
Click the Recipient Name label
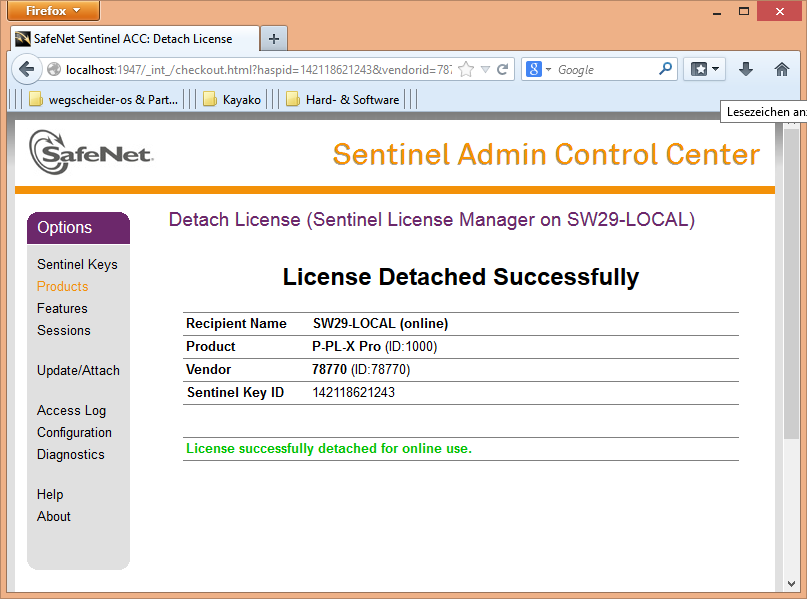(236, 323)
